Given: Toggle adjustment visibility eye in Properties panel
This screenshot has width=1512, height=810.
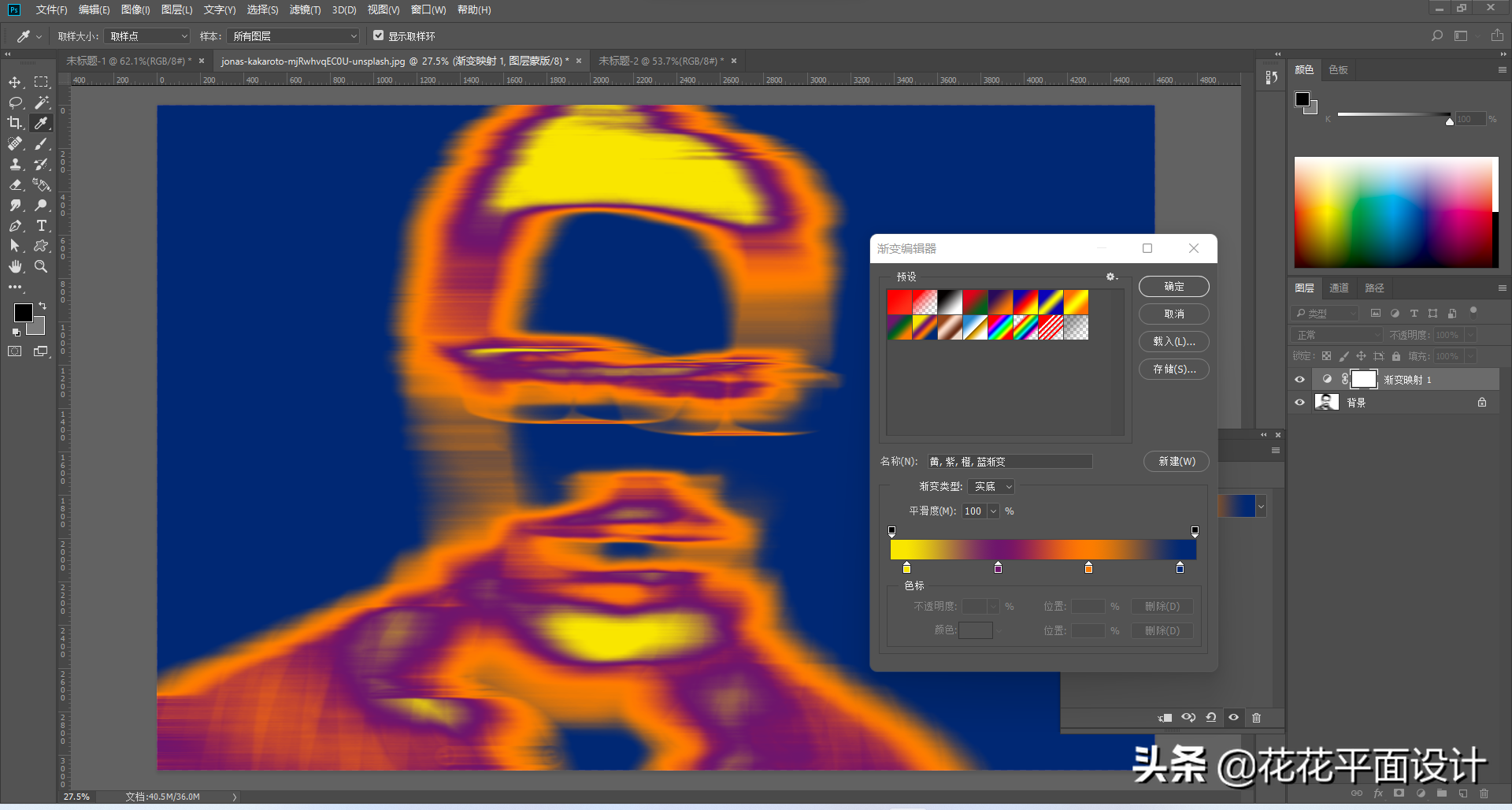Looking at the screenshot, I should (1234, 718).
